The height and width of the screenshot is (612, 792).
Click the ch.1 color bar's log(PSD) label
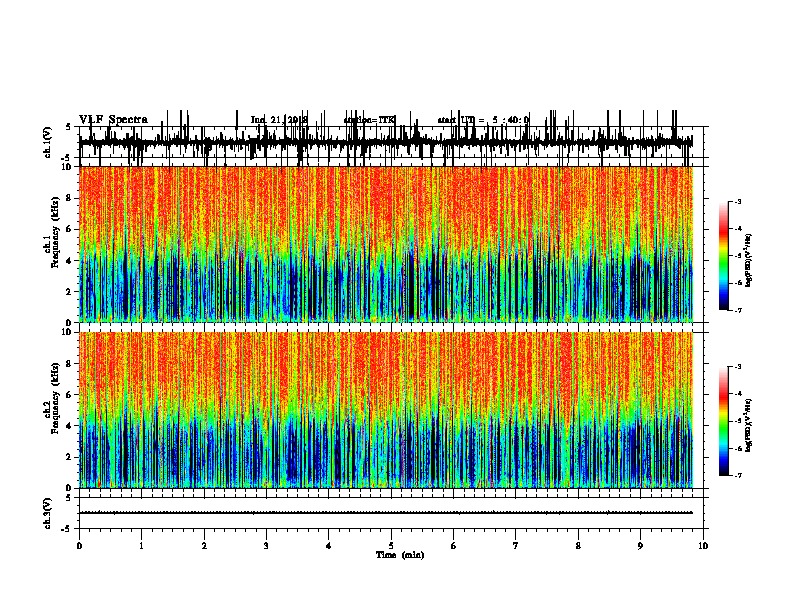(748, 261)
